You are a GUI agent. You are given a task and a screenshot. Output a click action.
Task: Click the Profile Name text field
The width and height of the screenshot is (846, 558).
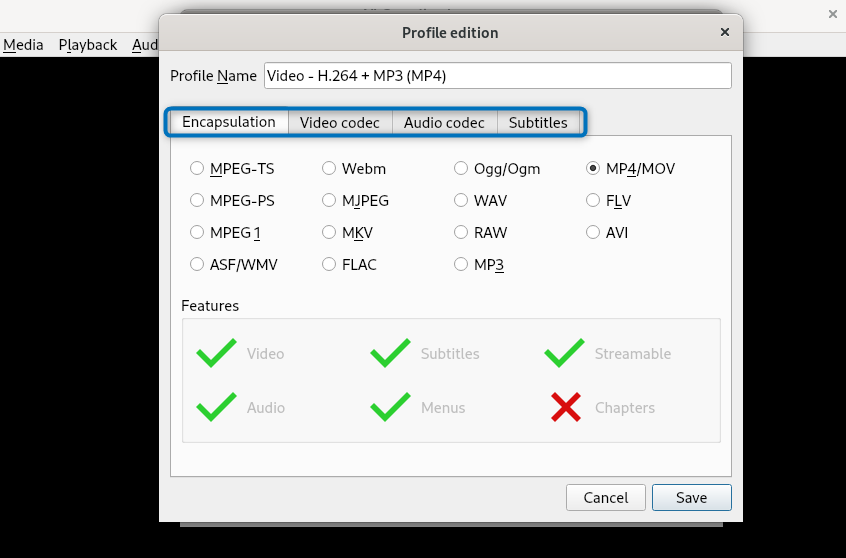pyautogui.click(x=497, y=76)
